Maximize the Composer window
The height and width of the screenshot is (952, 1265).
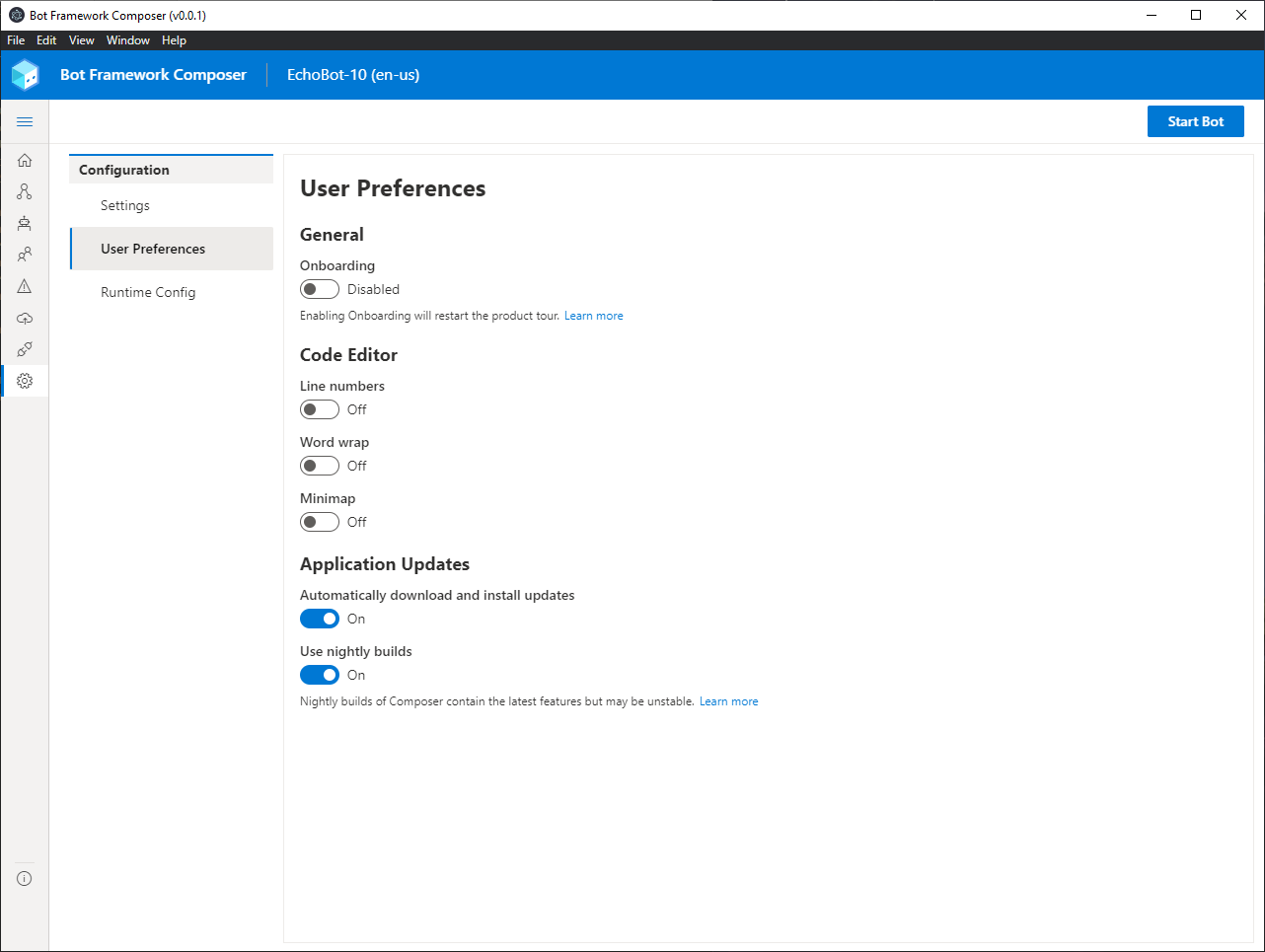tap(1196, 15)
